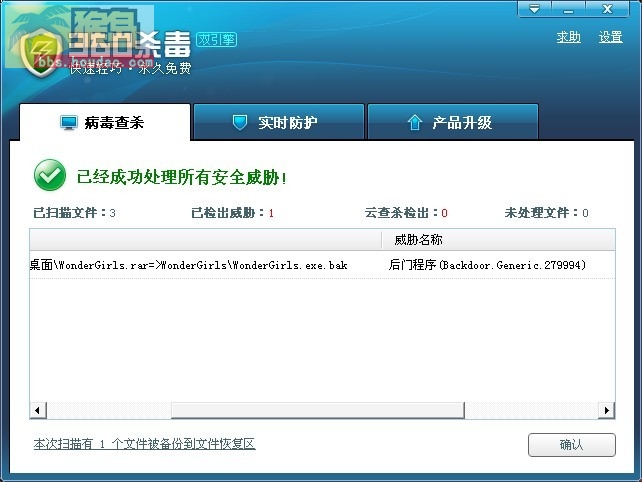Click the 双引擎 dual-engine badge
The height and width of the screenshot is (482, 642).
tap(216, 39)
